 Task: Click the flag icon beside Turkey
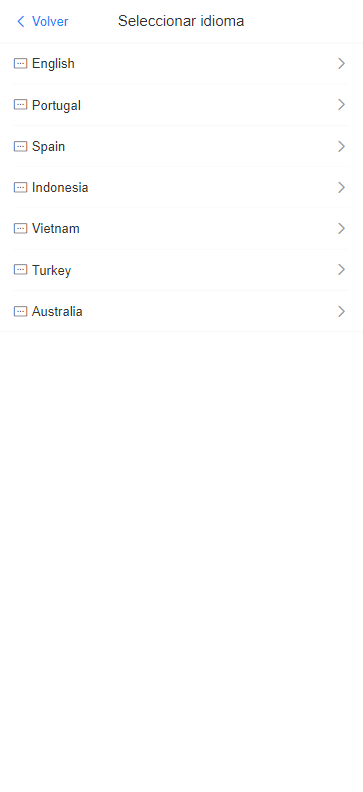20,270
